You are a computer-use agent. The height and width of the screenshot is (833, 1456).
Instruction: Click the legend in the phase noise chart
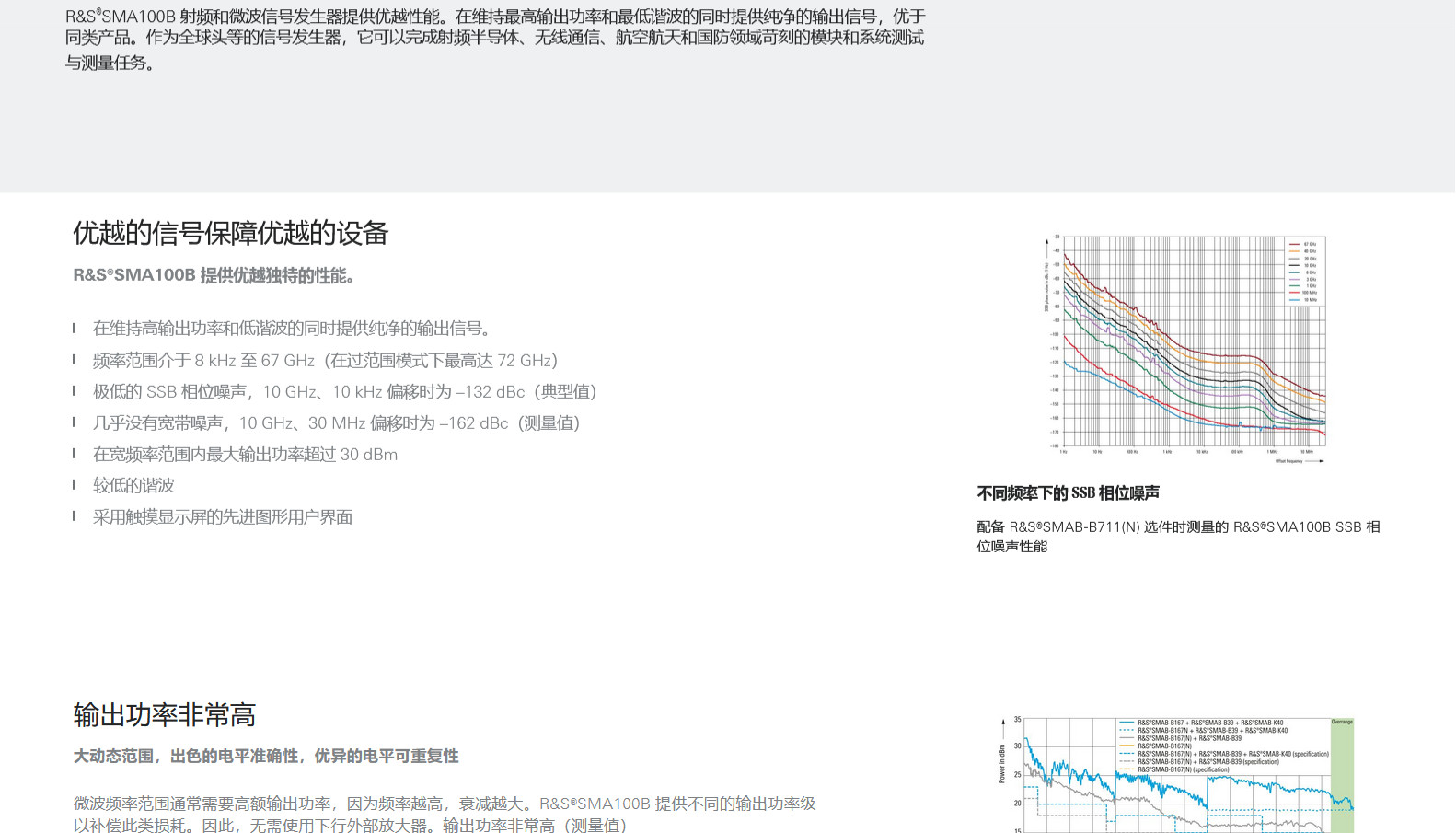[x=1303, y=272]
